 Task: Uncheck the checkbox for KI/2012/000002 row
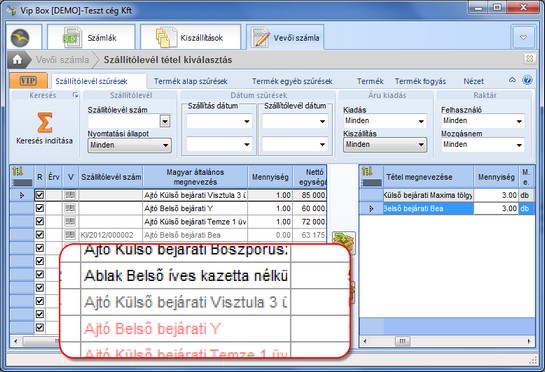tap(40, 235)
